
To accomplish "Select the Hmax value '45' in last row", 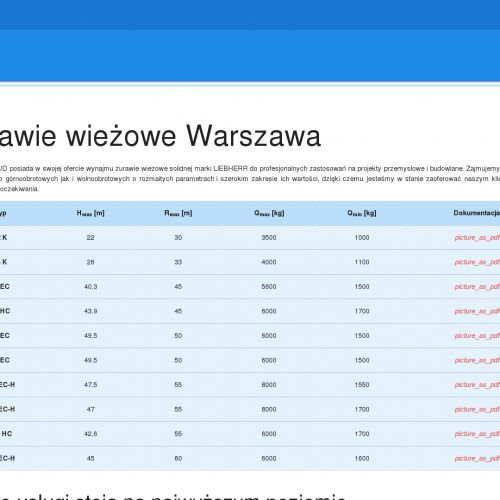I will pyautogui.click(x=90, y=459).
